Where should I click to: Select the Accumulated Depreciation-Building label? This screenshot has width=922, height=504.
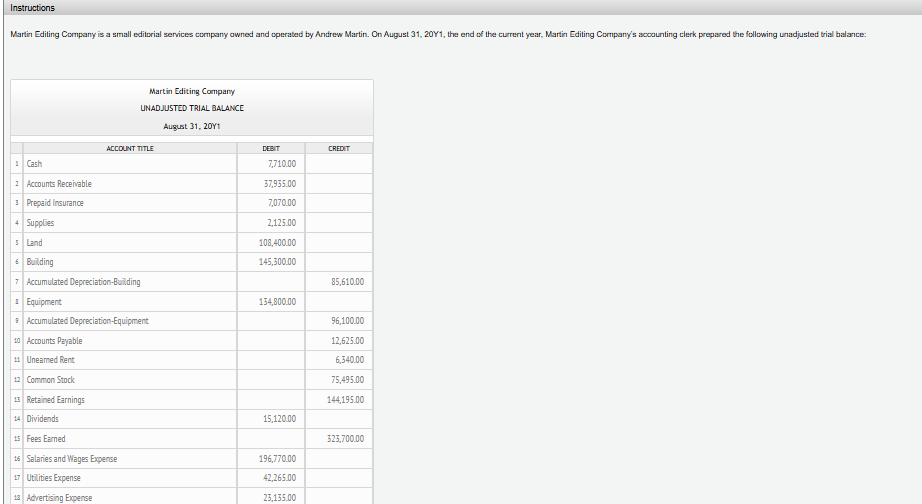(83, 282)
